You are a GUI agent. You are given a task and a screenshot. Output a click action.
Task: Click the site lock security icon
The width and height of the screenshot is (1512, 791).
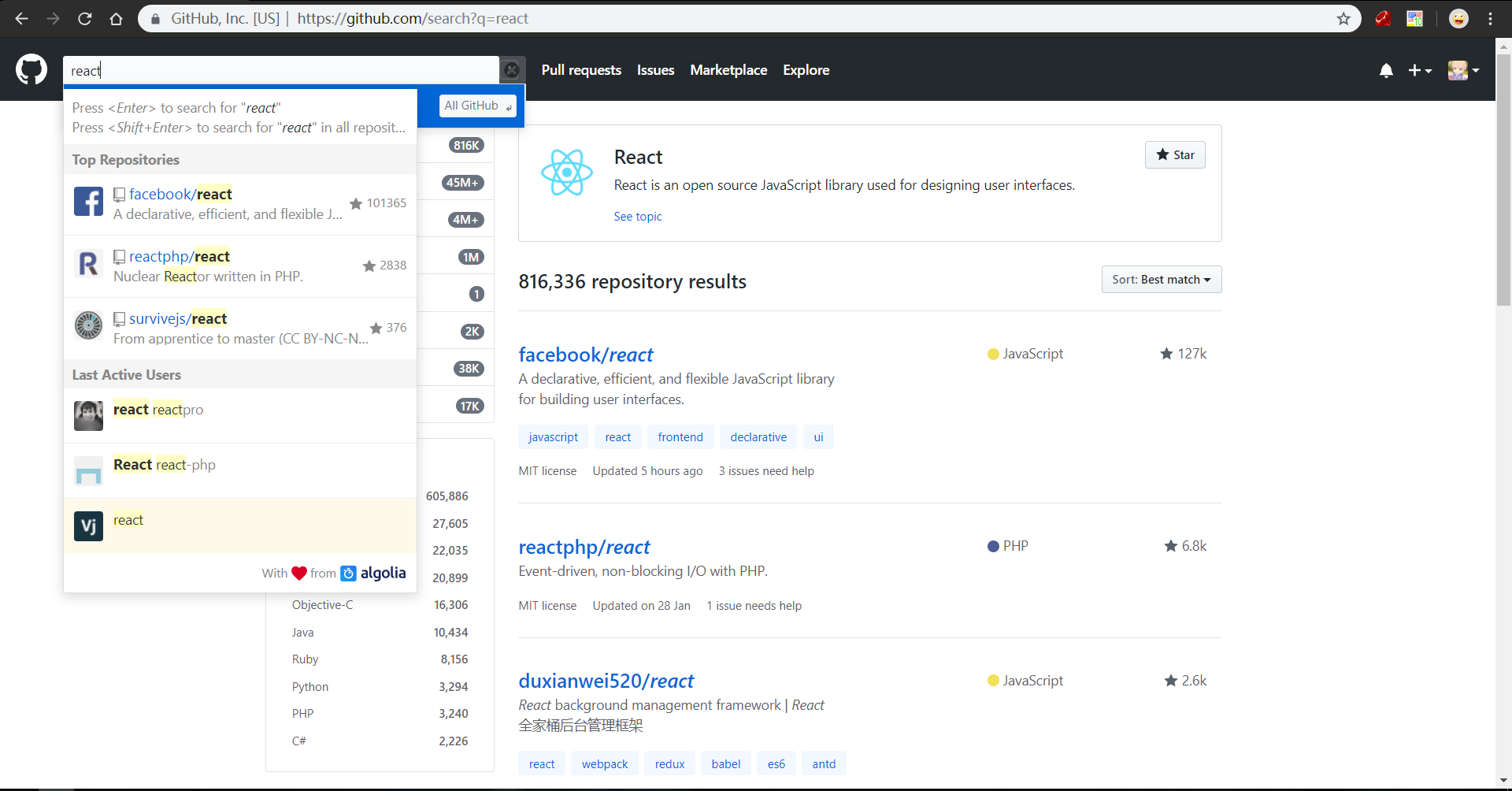tap(156, 19)
